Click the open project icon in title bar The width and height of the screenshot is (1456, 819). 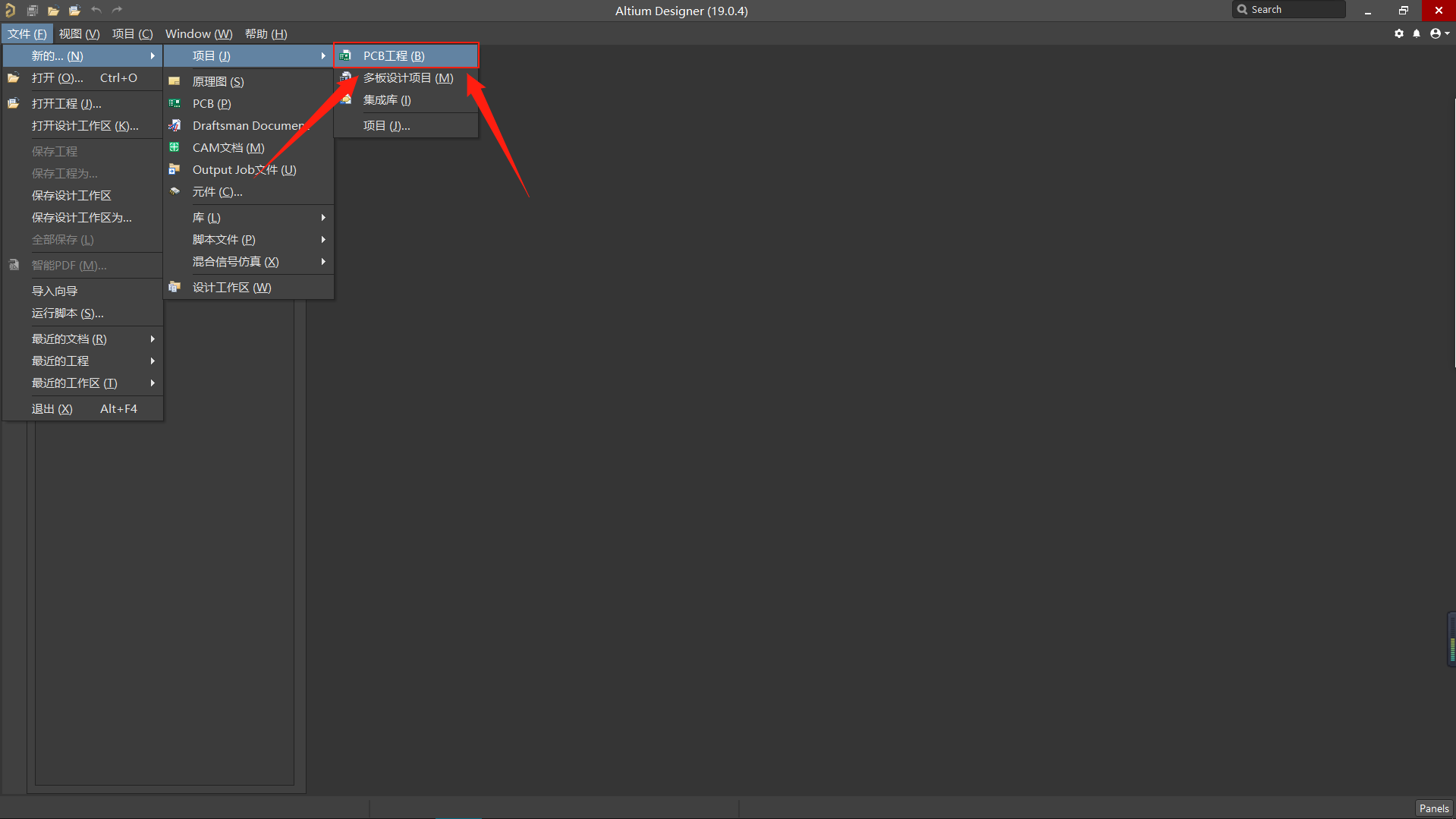pyautogui.click(x=74, y=11)
